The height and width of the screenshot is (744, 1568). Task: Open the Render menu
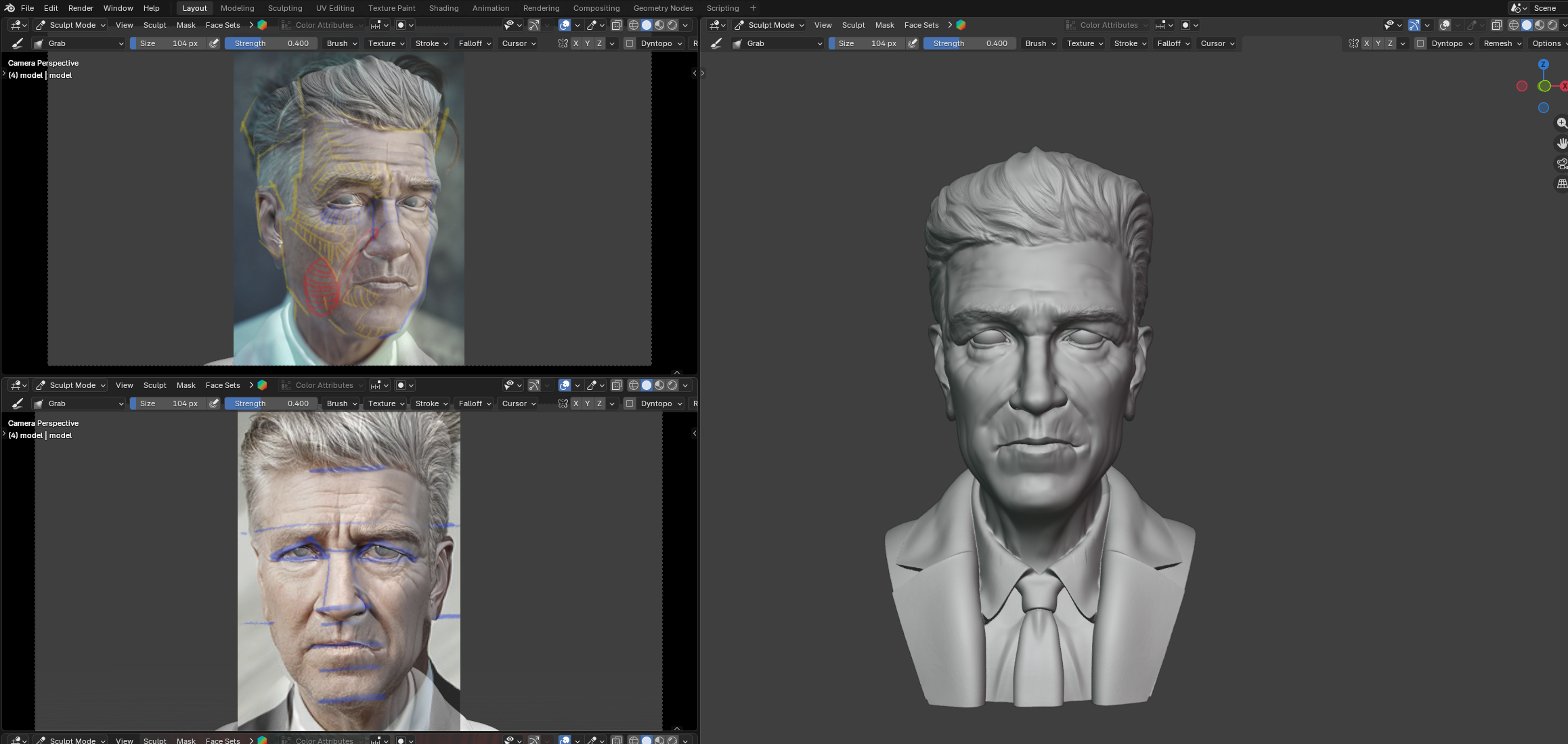click(81, 8)
